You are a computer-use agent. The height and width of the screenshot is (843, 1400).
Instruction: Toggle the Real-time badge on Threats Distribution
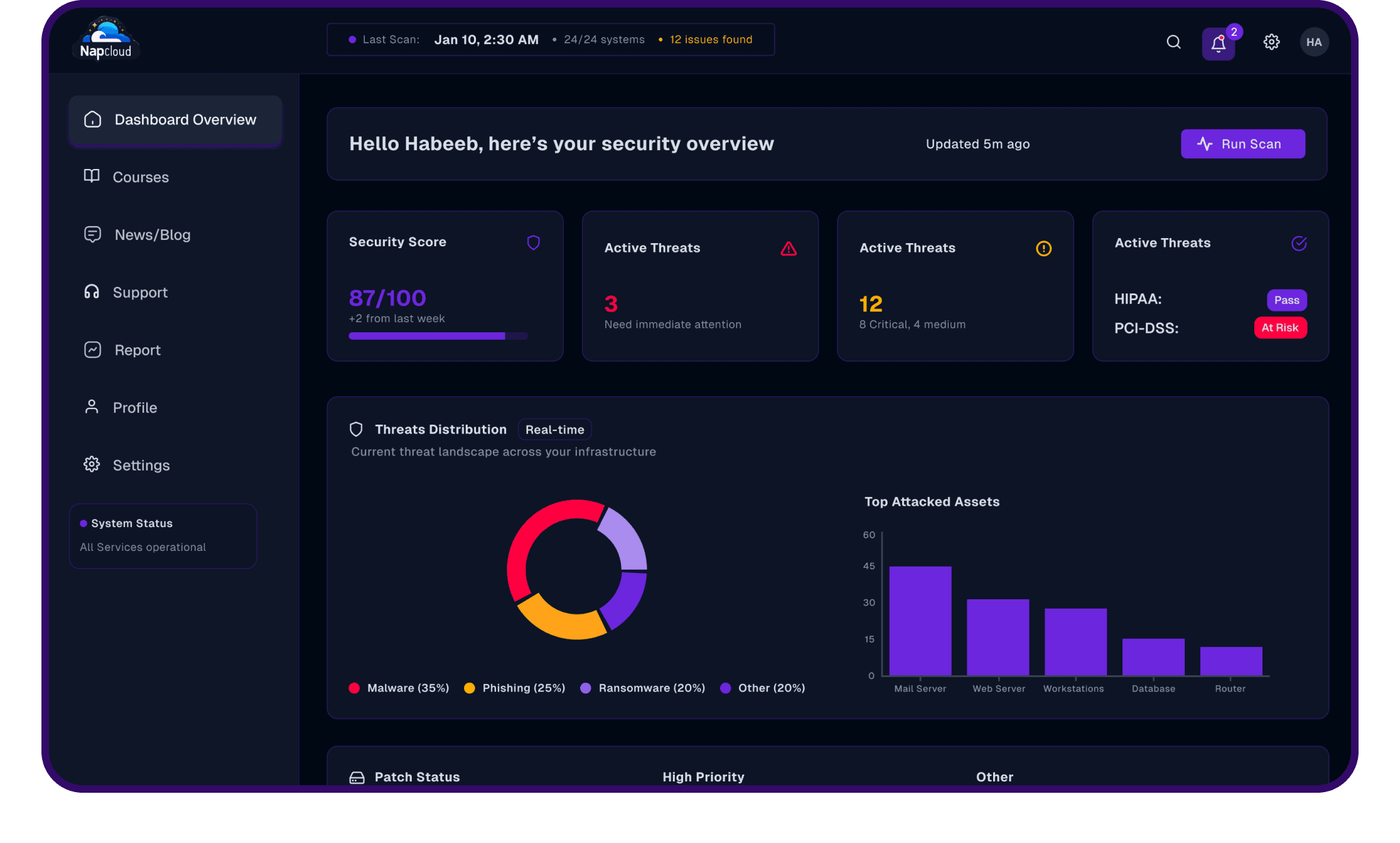[x=554, y=429]
